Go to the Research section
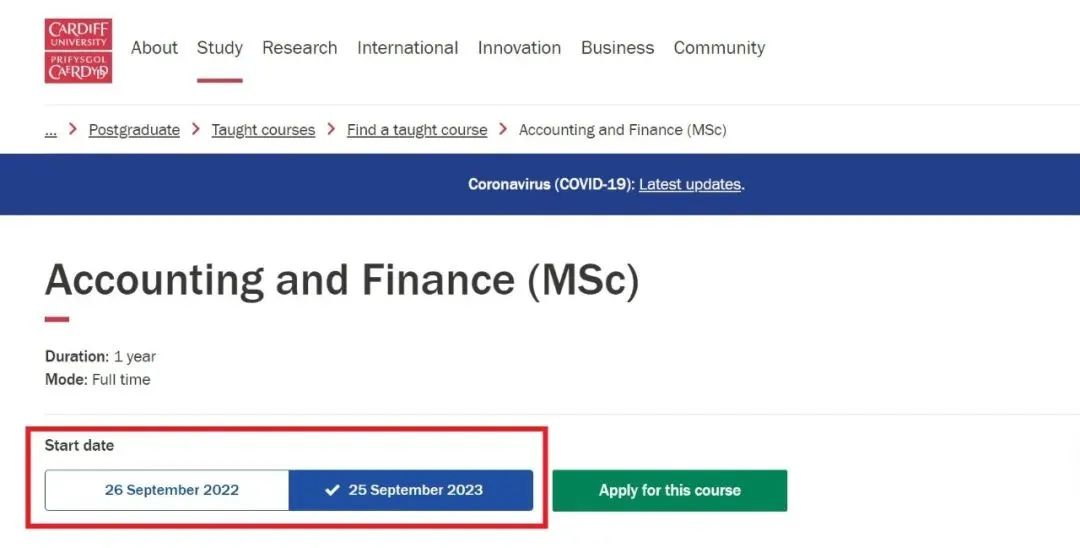 [x=300, y=48]
